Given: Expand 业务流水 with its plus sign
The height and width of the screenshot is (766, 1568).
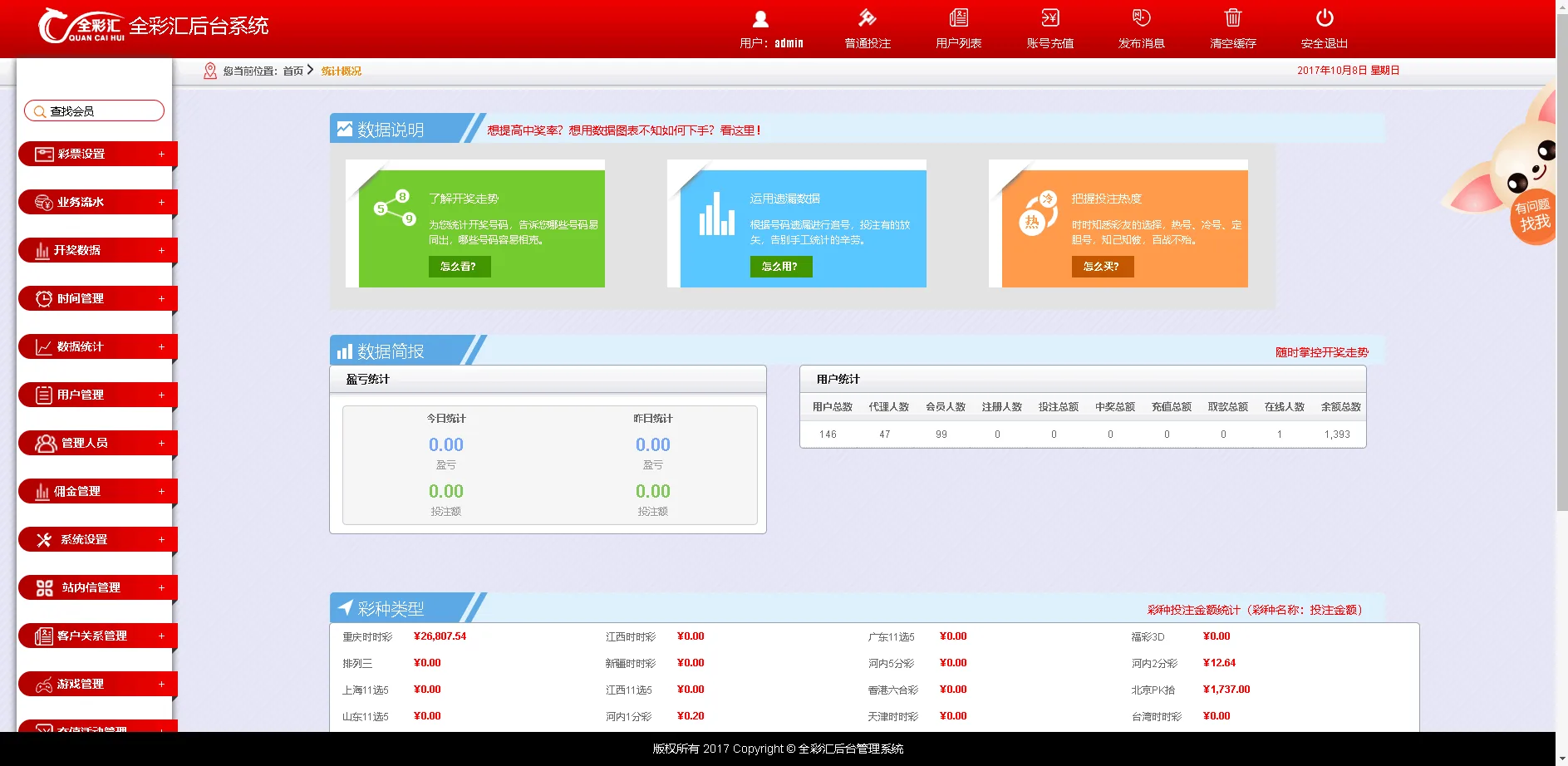Looking at the screenshot, I should [161, 202].
